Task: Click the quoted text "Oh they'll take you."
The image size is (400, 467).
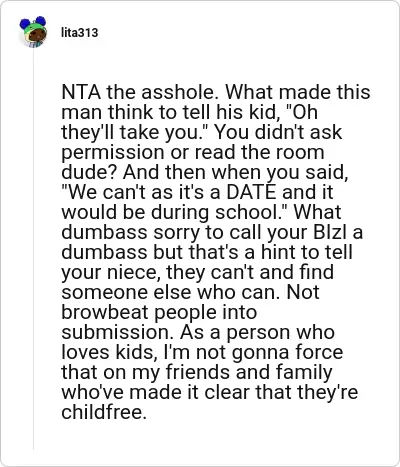Action: (x=201, y=122)
